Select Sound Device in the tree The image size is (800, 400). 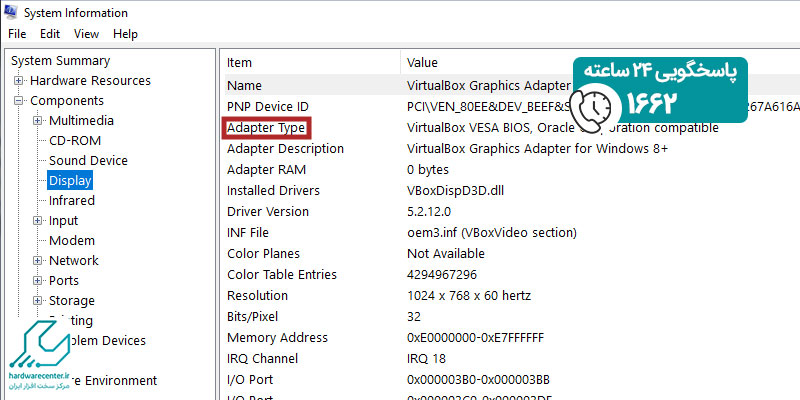click(88, 160)
